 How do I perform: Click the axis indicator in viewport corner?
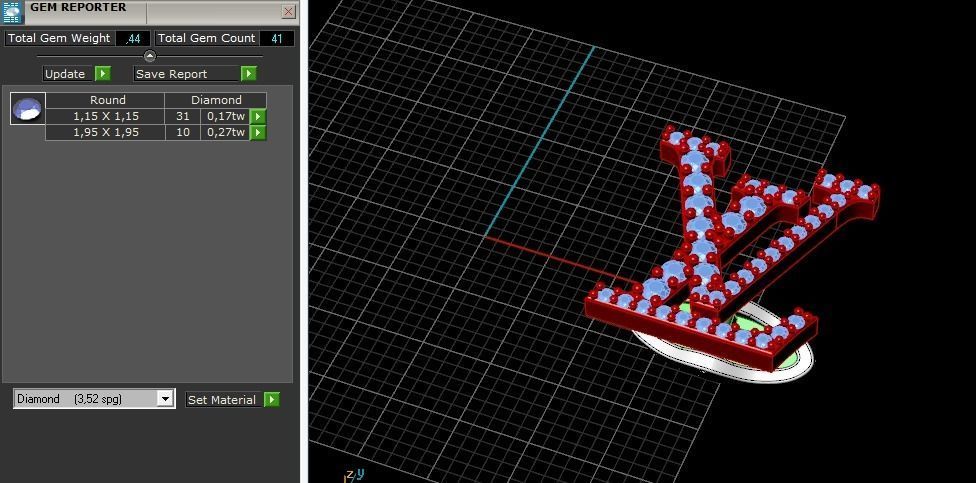click(354, 476)
